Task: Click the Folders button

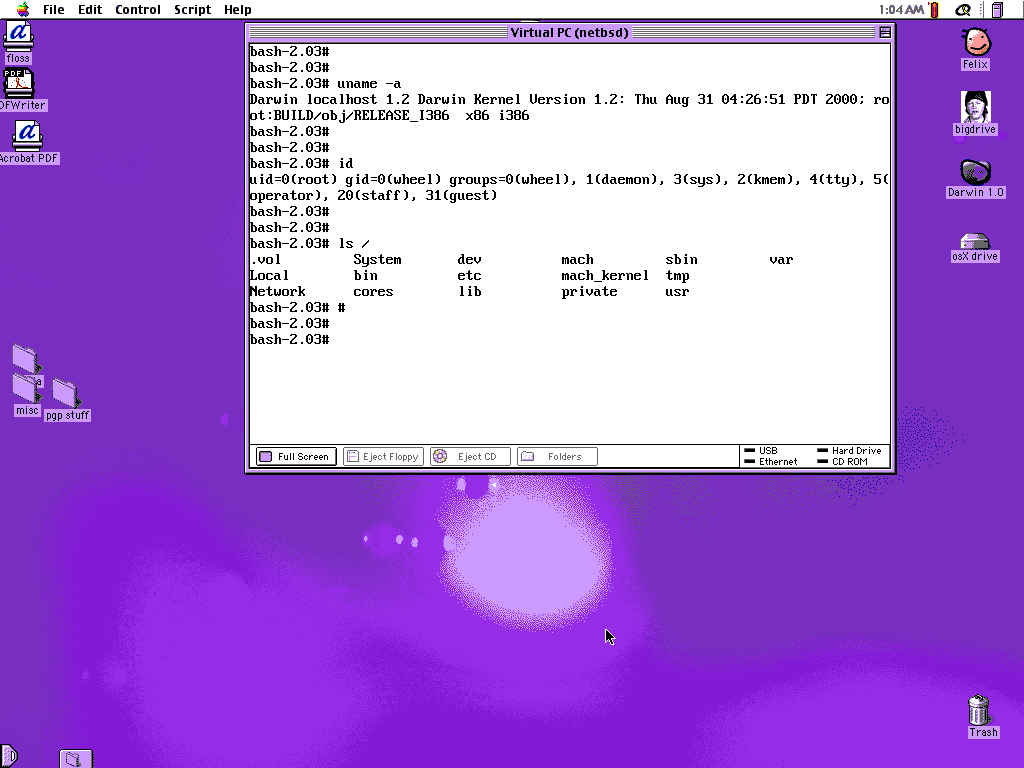Action: click(x=556, y=456)
